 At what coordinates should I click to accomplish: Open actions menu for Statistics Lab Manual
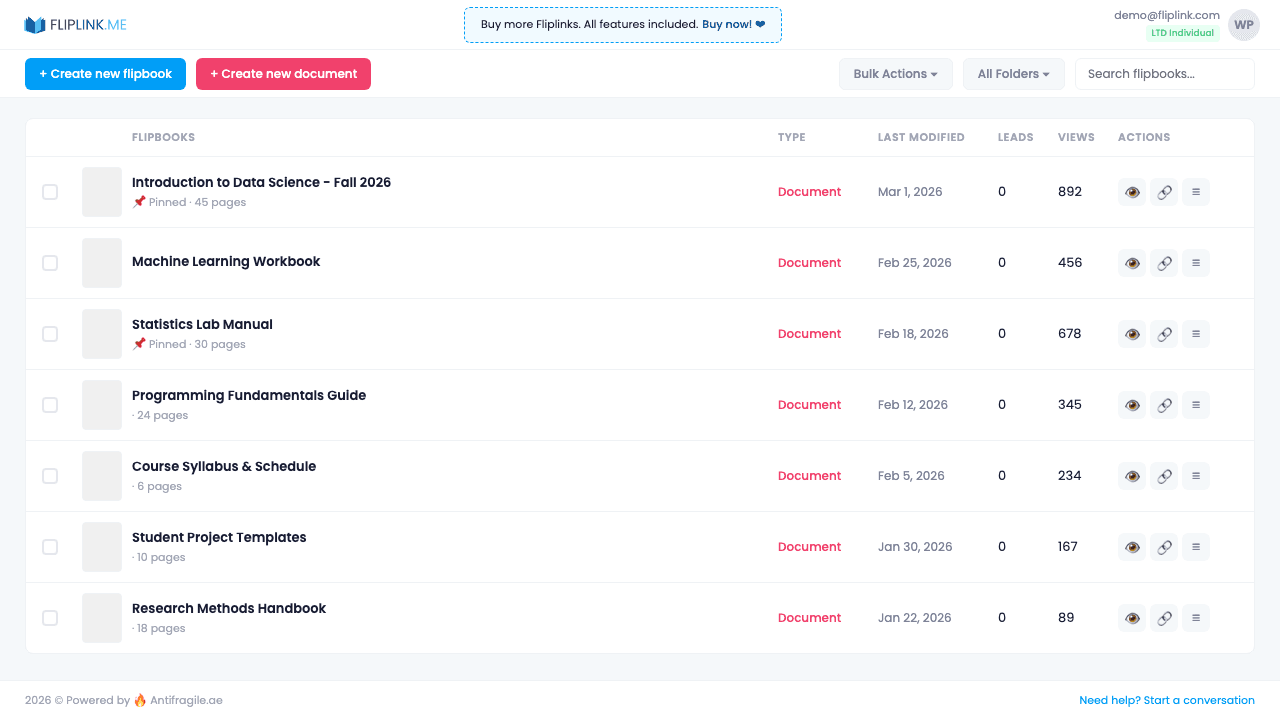tap(1195, 333)
